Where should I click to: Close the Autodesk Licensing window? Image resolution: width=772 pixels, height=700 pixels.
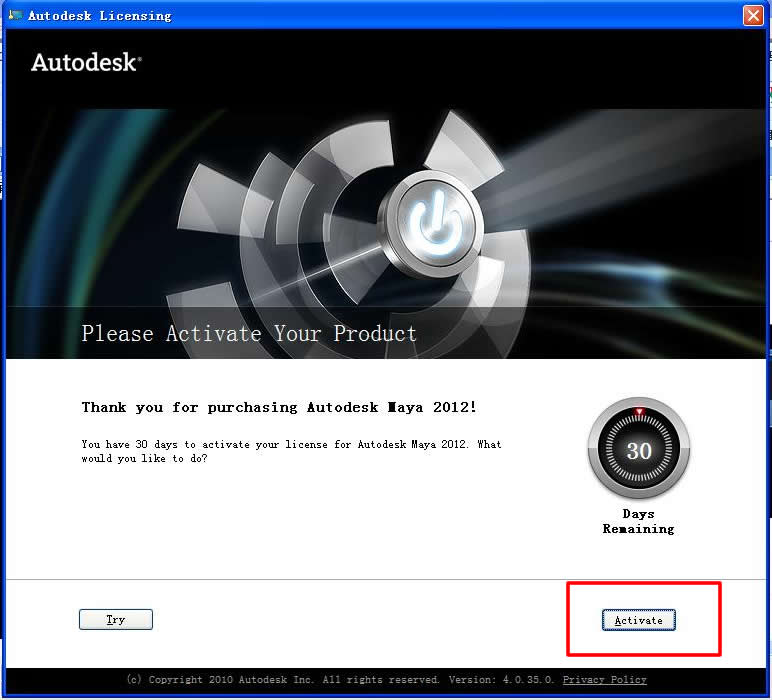pos(753,15)
